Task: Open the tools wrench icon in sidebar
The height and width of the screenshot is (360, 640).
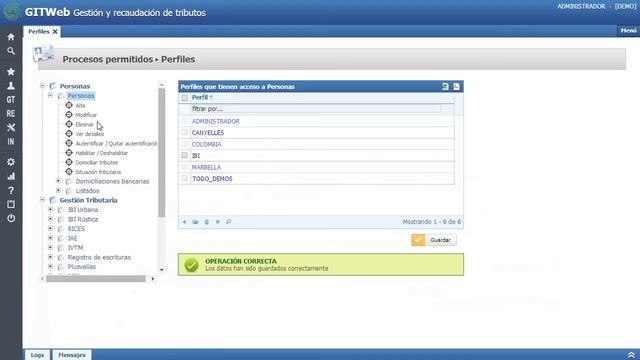Action: pyautogui.click(x=11, y=127)
